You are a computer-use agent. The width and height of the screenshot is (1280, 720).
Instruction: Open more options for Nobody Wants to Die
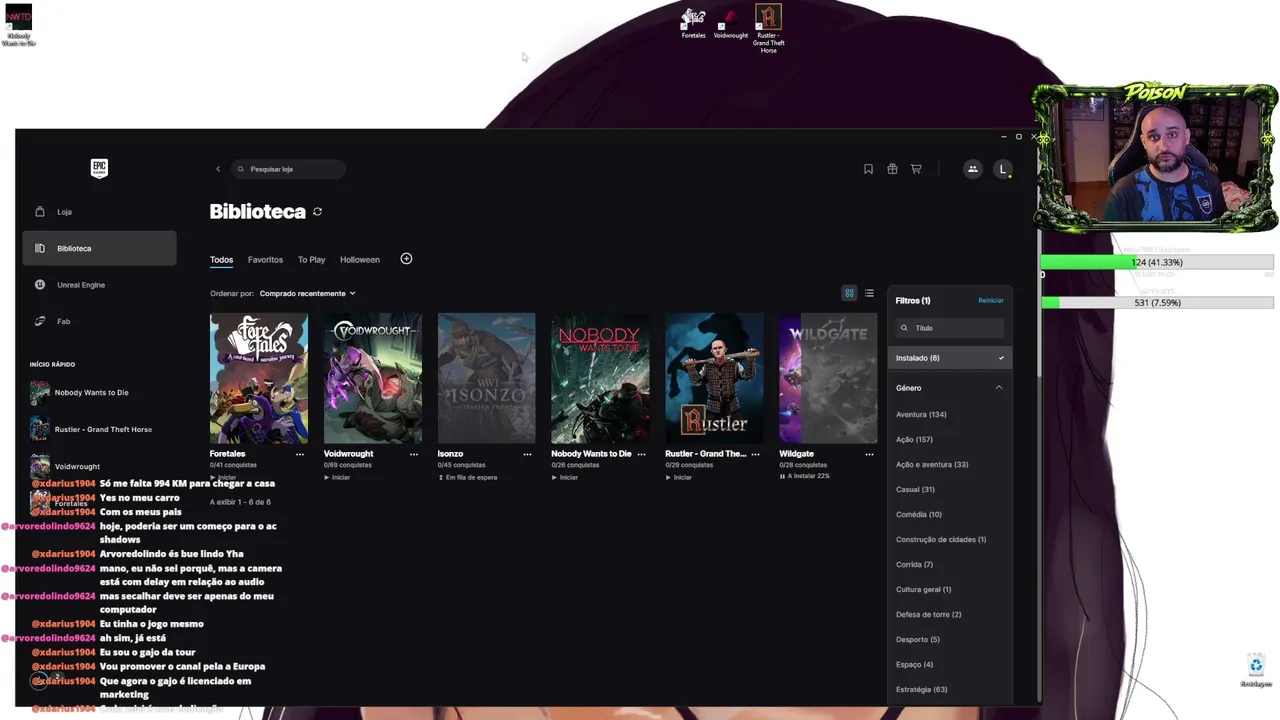(x=641, y=454)
